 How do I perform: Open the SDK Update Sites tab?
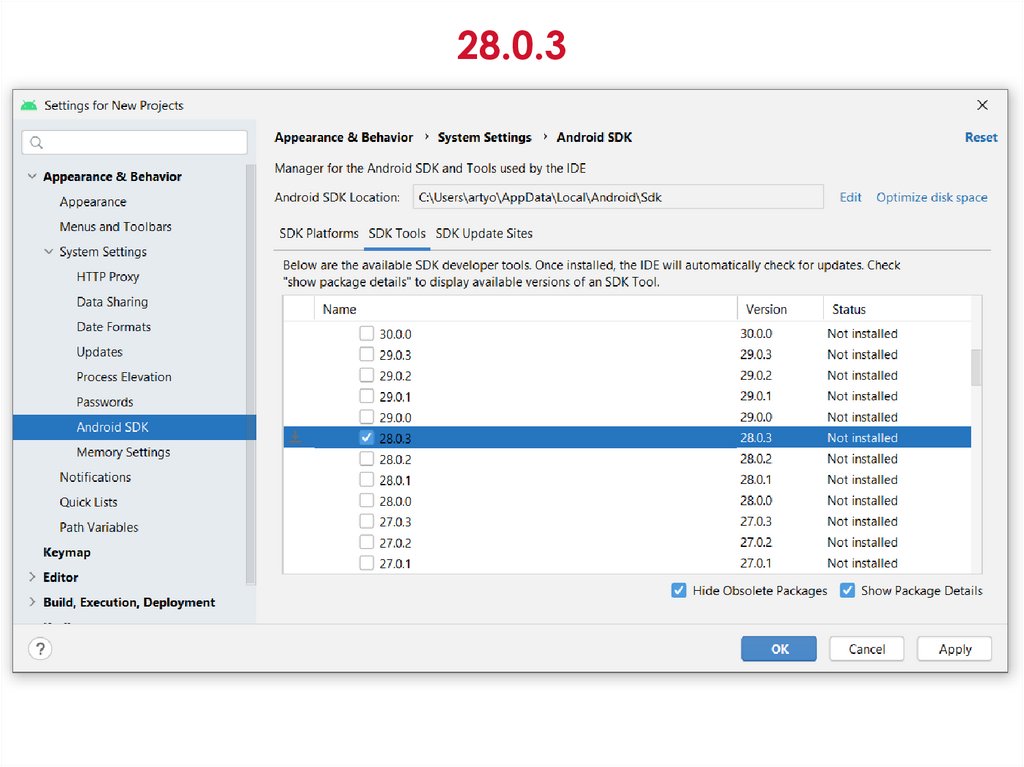tap(484, 233)
